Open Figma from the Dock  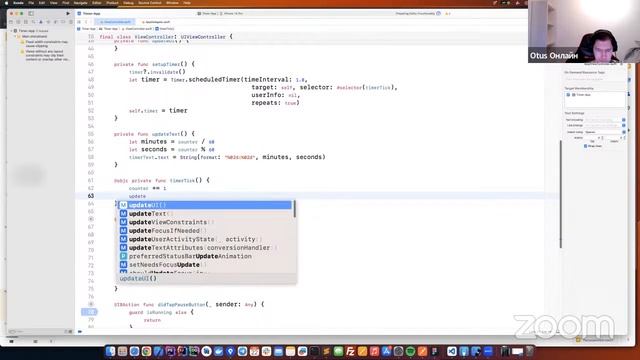pyautogui.click(x=434, y=351)
